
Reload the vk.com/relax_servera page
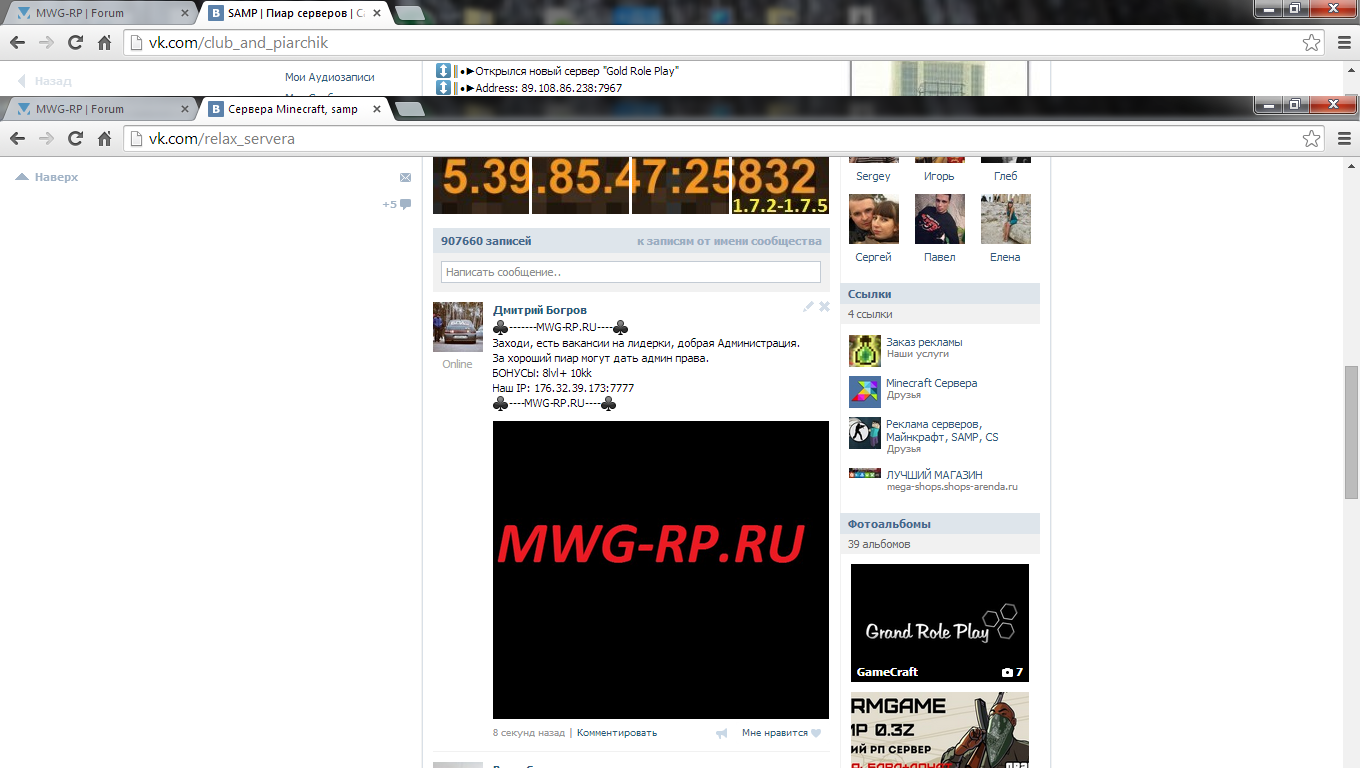(x=75, y=139)
